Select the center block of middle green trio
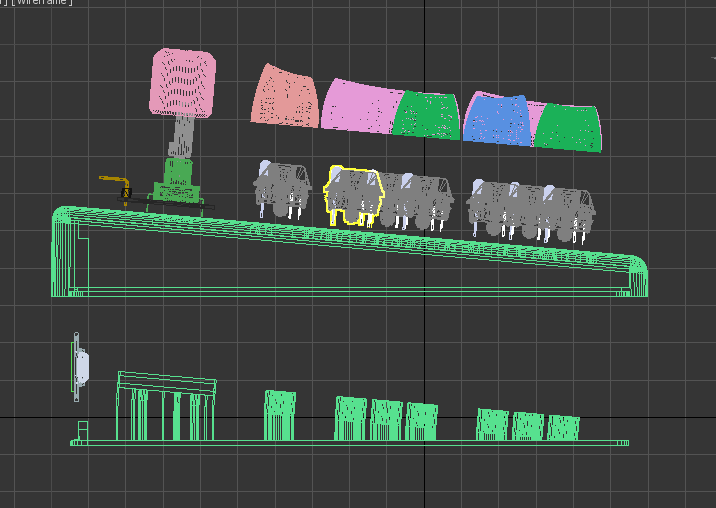Image resolution: width=716 pixels, height=508 pixels. click(386, 420)
